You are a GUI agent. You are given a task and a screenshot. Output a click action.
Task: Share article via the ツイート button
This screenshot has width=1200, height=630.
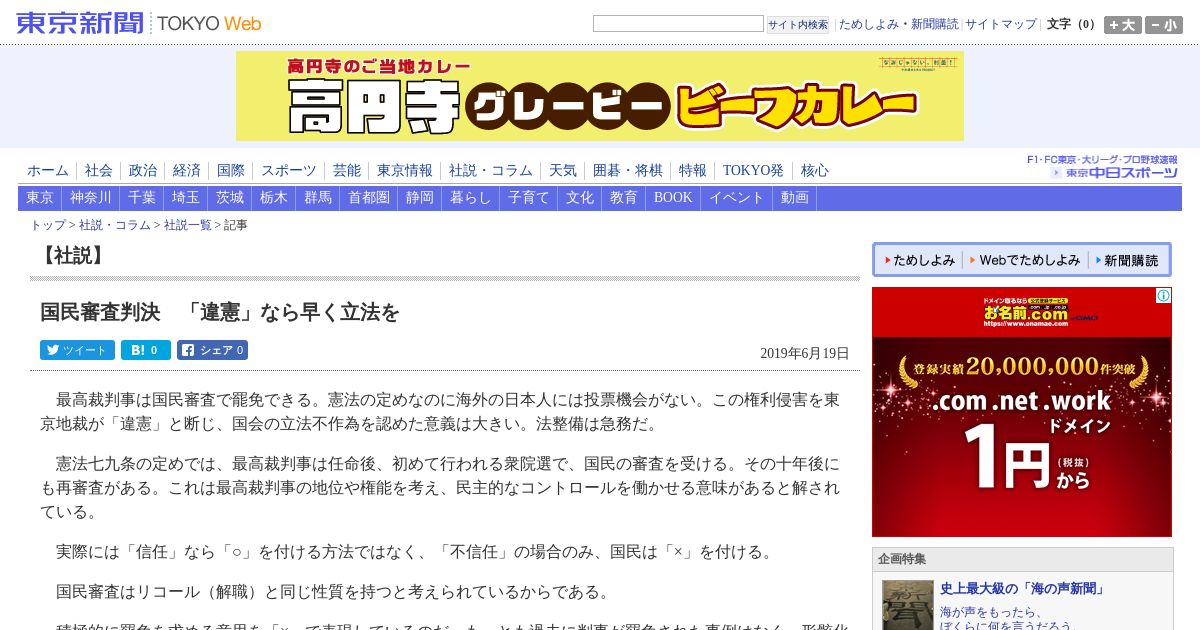tap(77, 350)
